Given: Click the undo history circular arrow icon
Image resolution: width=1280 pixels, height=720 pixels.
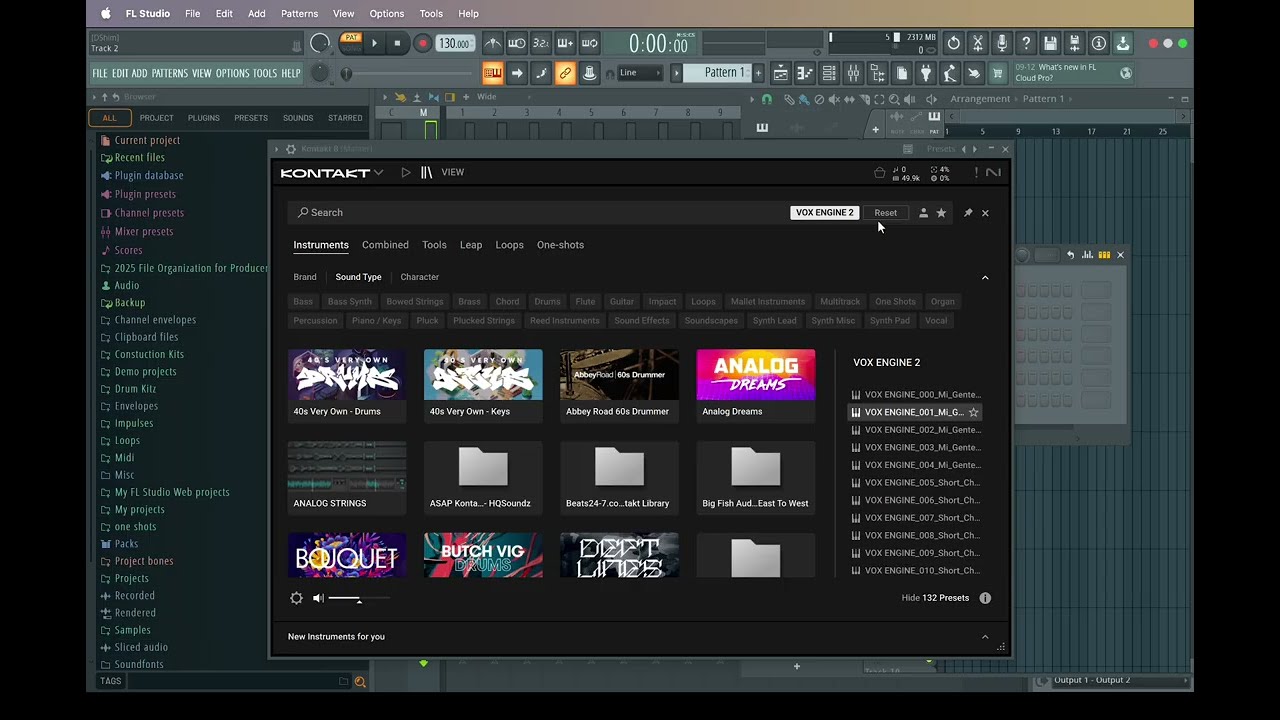Looking at the screenshot, I should coord(953,43).
